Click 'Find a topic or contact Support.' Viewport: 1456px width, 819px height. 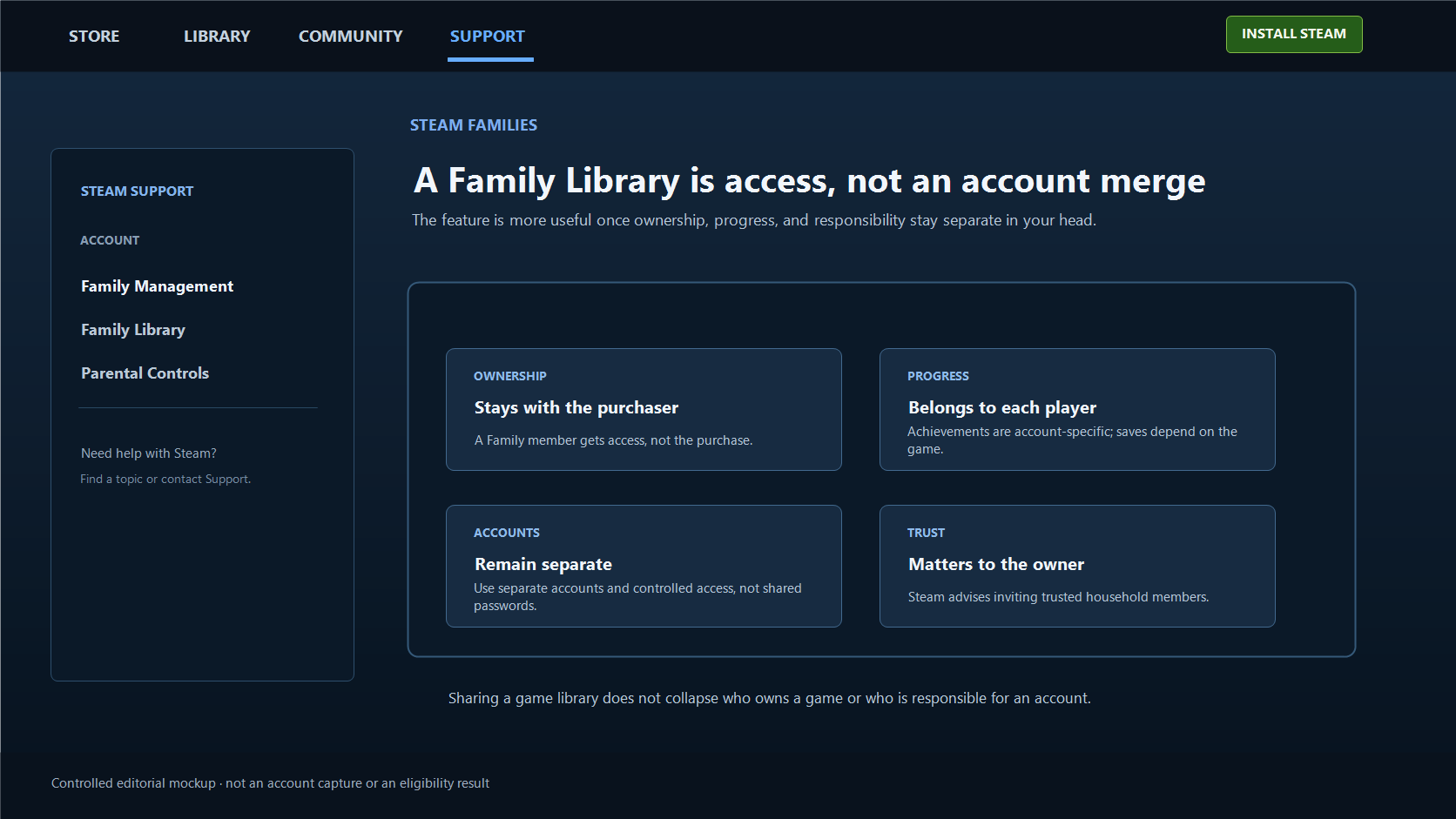tap(165, 480)
